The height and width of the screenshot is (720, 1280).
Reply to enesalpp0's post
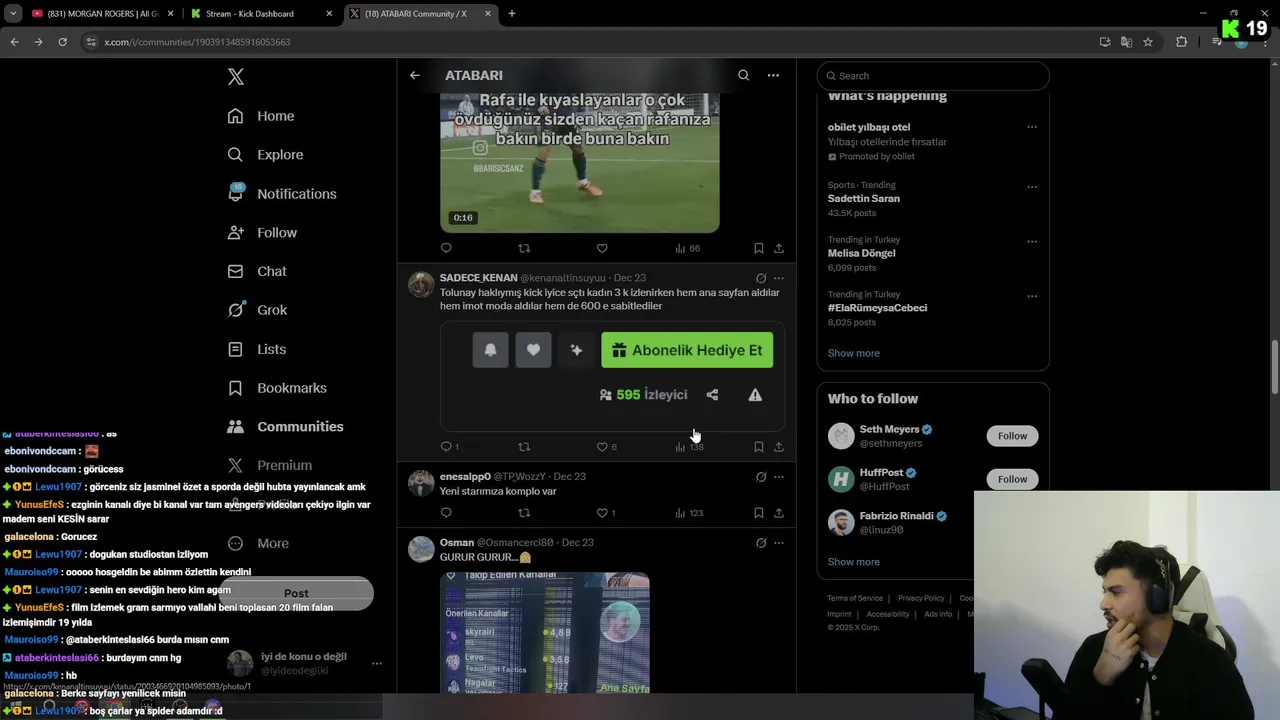coord(446,513)
